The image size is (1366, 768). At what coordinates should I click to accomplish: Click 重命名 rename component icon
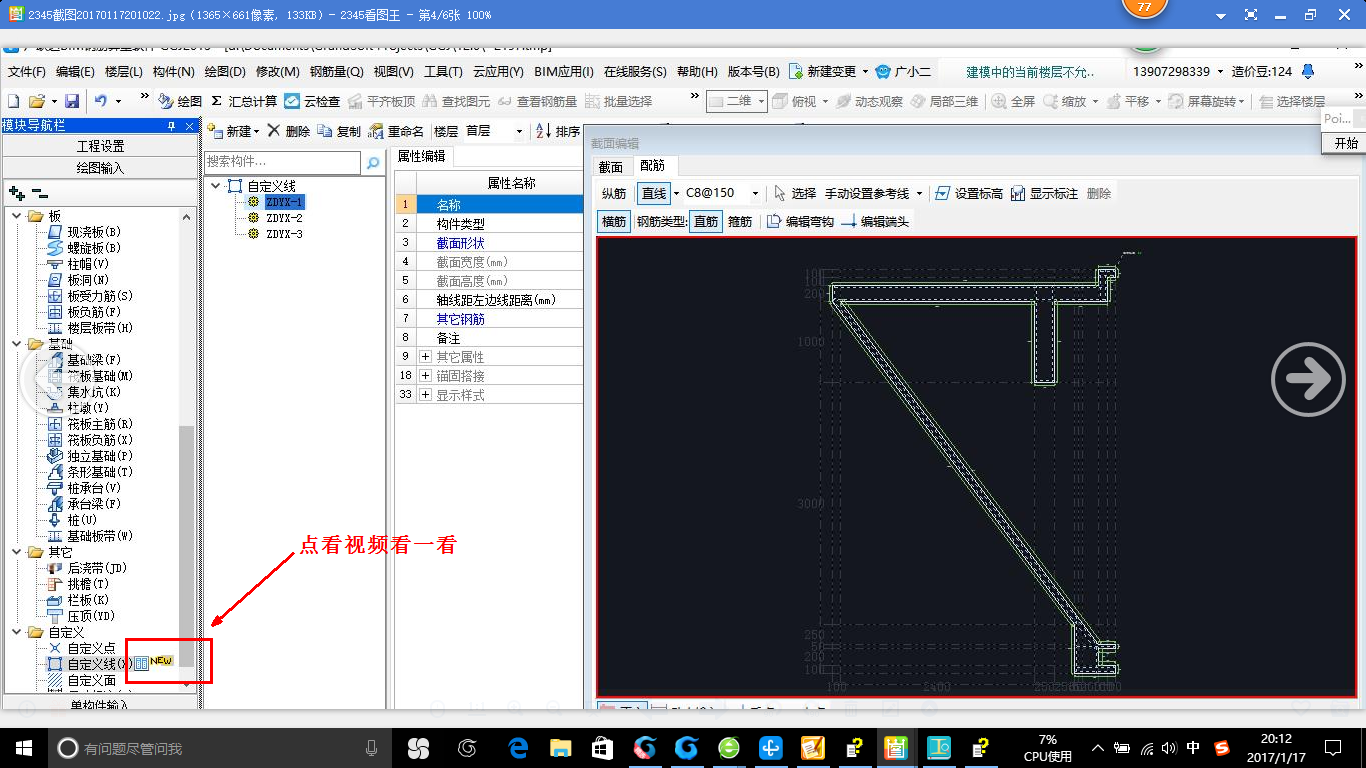[x=396, y=131]
